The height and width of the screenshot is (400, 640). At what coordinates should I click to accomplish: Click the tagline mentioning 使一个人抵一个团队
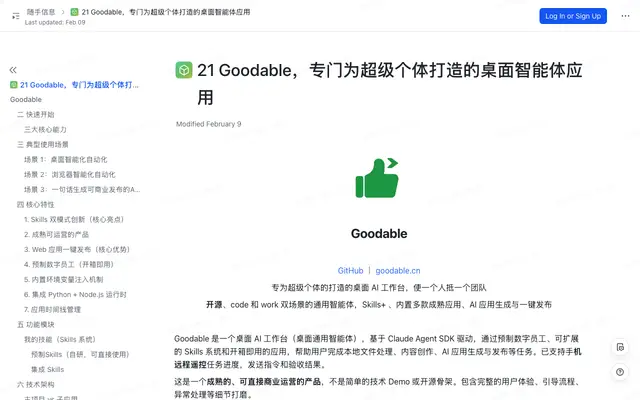[x=379, y=288]
